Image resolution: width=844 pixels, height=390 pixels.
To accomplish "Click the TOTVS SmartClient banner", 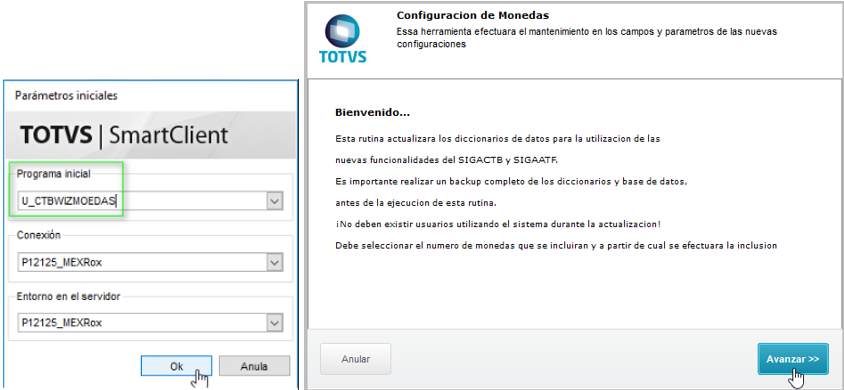I will (151, 135).
